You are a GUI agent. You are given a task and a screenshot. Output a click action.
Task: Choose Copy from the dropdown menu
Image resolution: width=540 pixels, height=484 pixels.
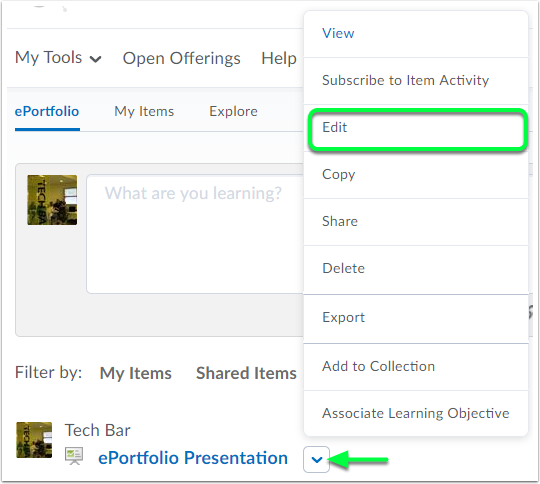tap(416, 175)
